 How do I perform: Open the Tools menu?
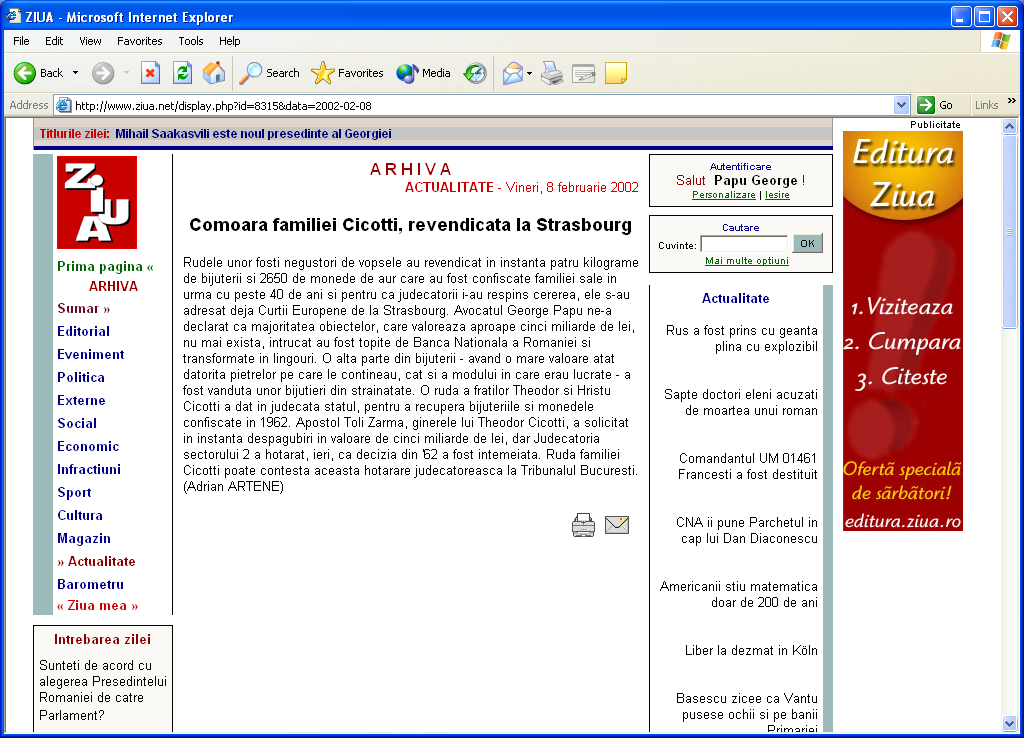[191, 41]
